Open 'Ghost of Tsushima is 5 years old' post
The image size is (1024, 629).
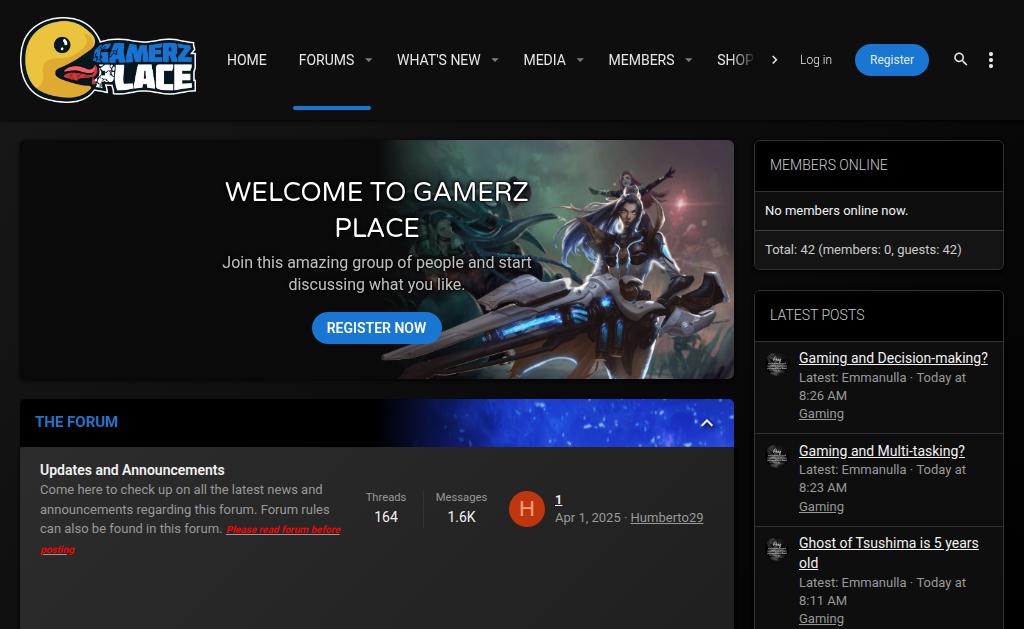pyautogui.click(x=888, y=553)
